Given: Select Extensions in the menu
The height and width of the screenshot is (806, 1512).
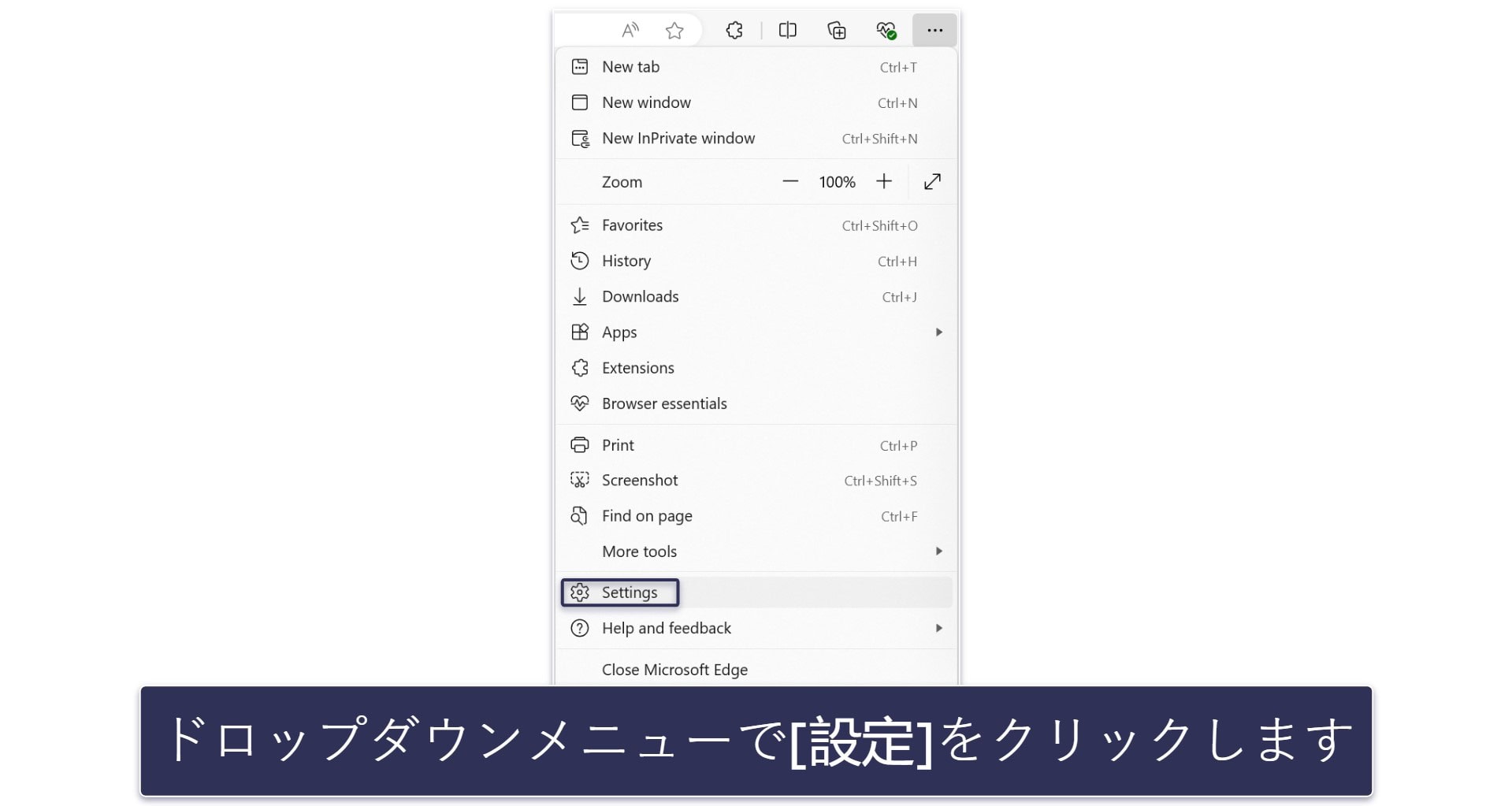Looking at the screenshot, I should coord(756,368).
